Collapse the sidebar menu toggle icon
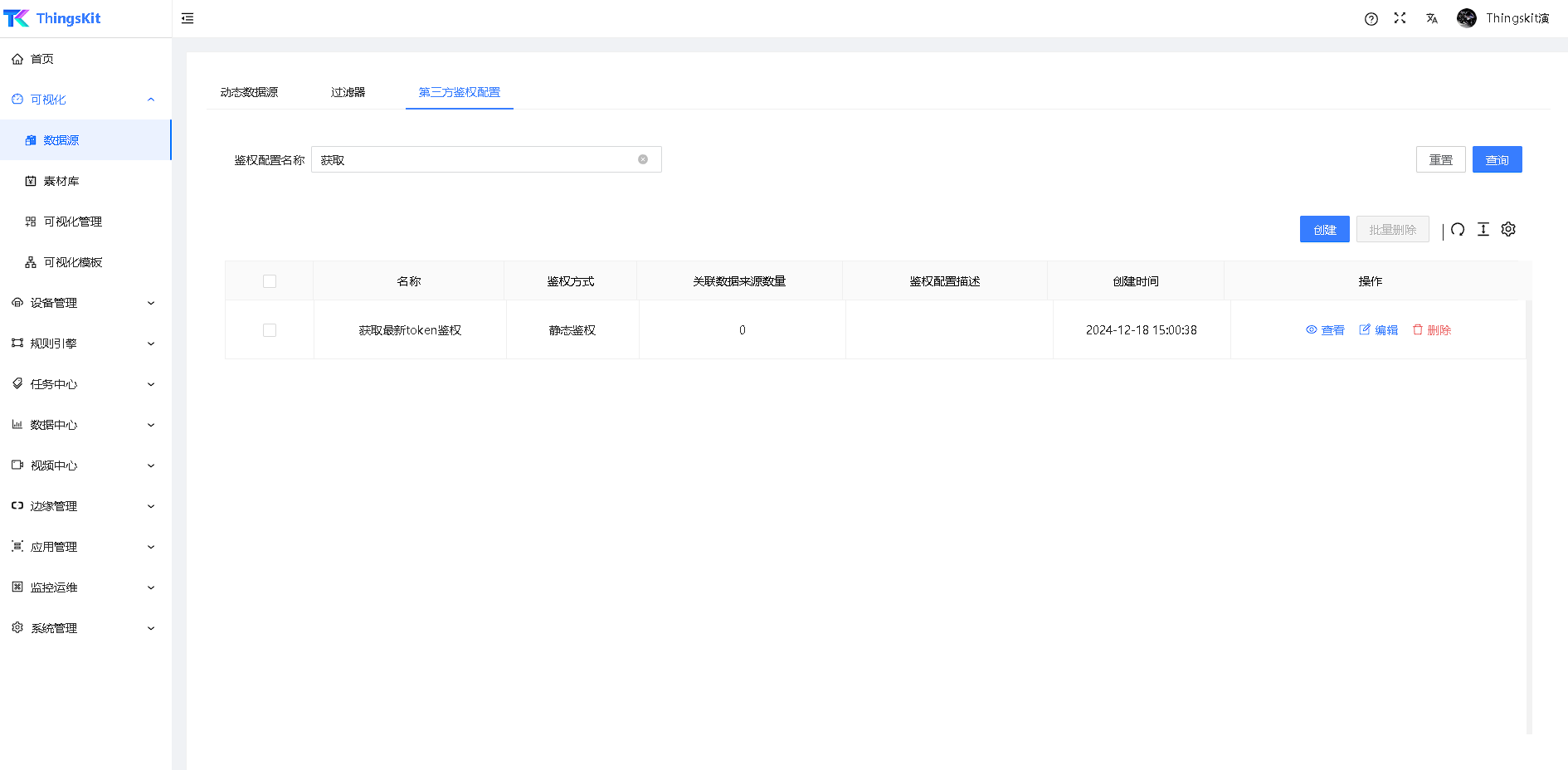1568x770 pixels. point(187,18)
